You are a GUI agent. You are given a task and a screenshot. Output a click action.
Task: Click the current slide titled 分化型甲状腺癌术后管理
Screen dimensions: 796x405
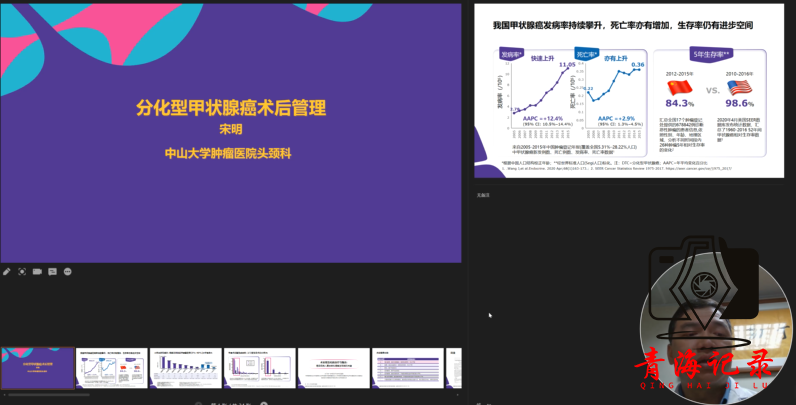[231, 132]
